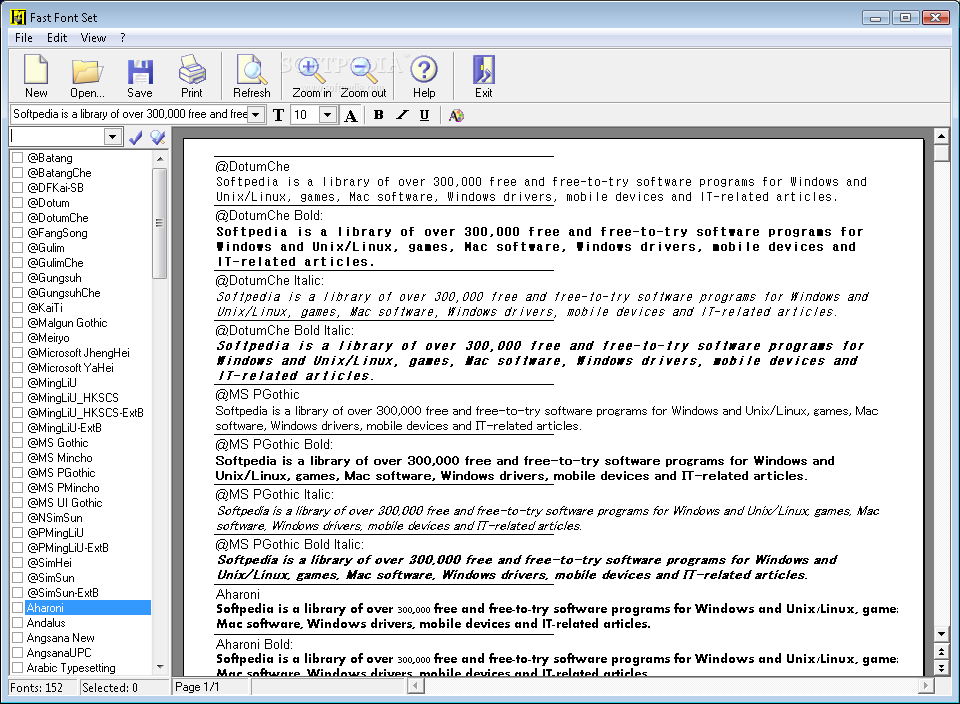This screenshot has height=704, width=960.
Task: Click preview horizontal scroll right arrow
Action: [926, 686]
